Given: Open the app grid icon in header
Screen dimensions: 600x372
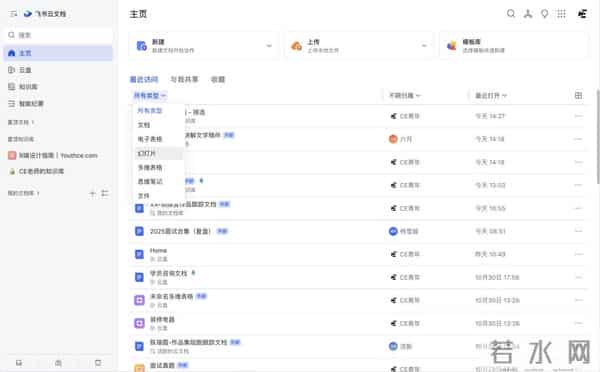Looking at the screenshot, I should [x=561, y=14].
